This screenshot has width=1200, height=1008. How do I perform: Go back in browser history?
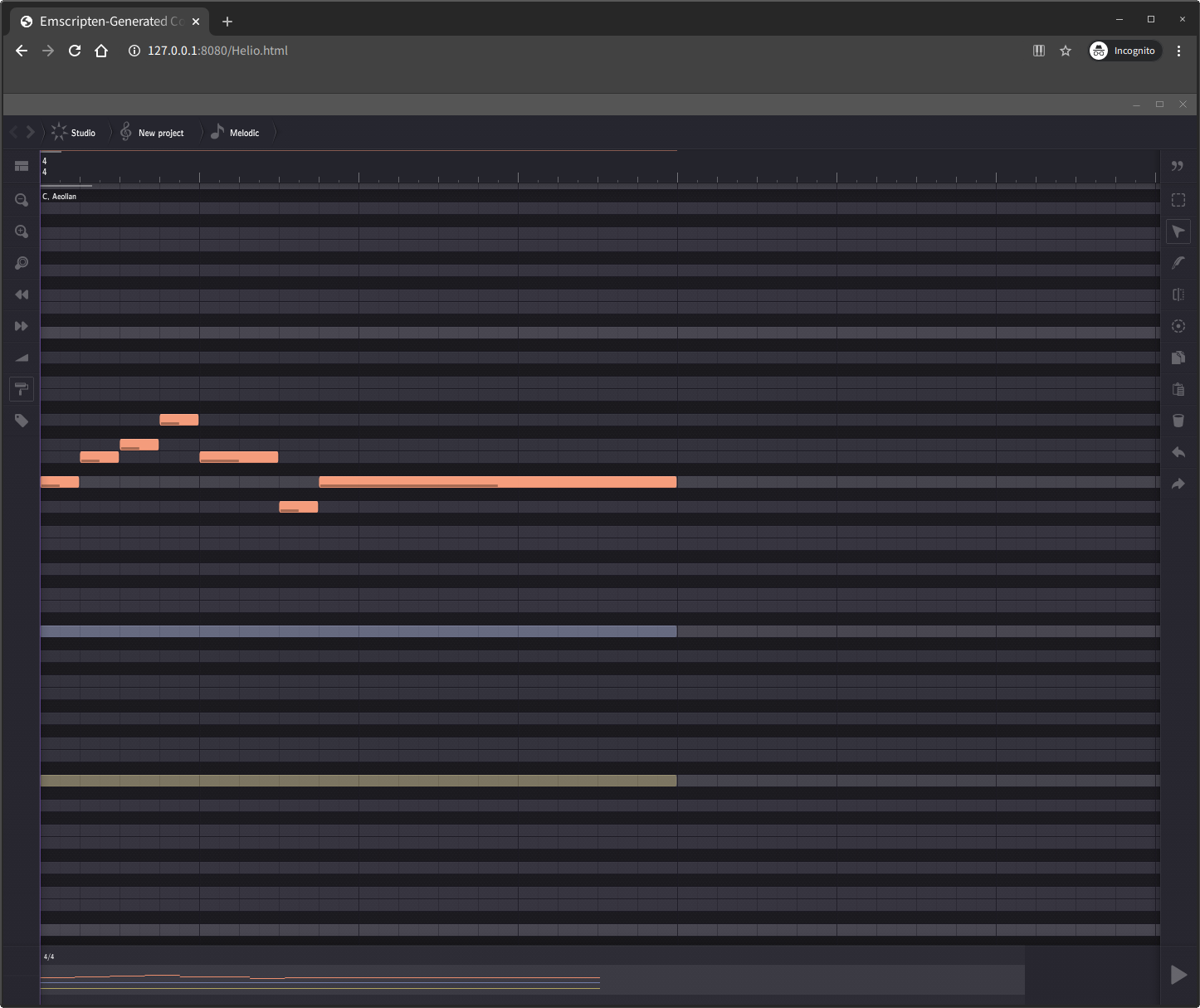(x=22, y=51)
